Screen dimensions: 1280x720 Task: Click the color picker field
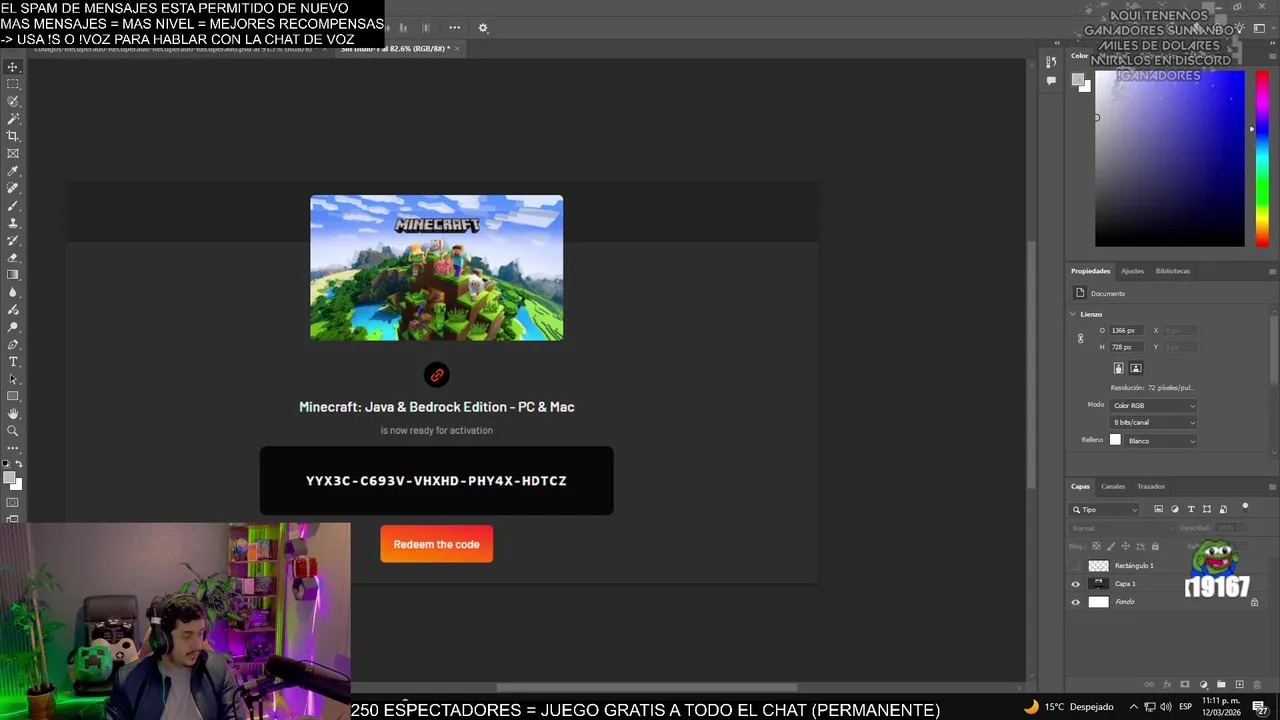1170,158
